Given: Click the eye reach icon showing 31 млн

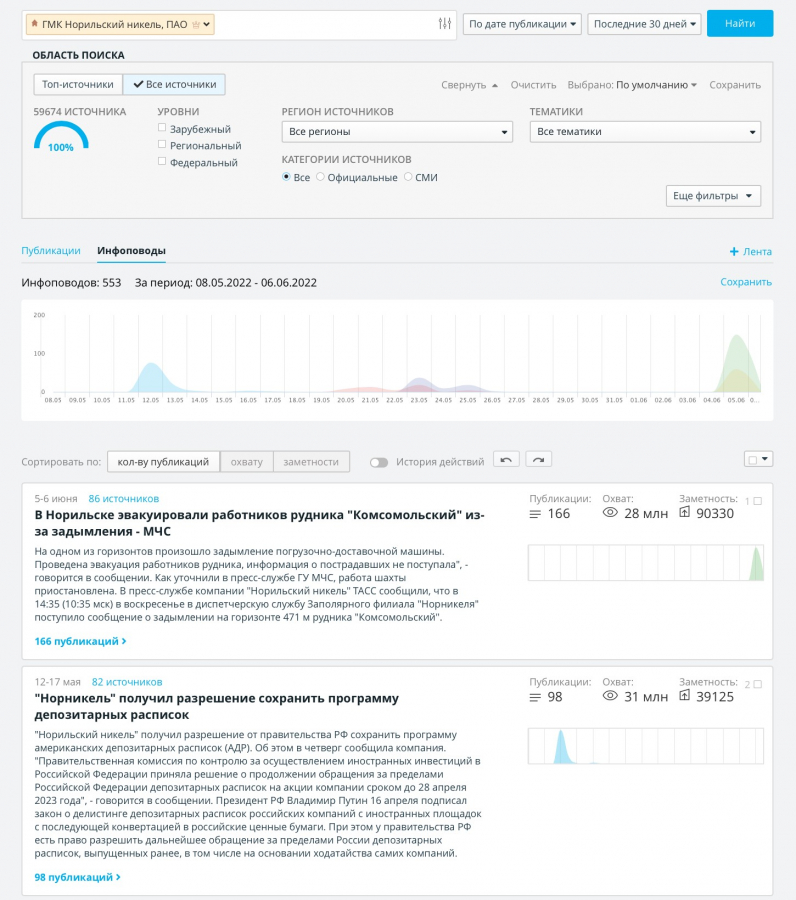Looking at the screenshot, I should tap(610, 696).
